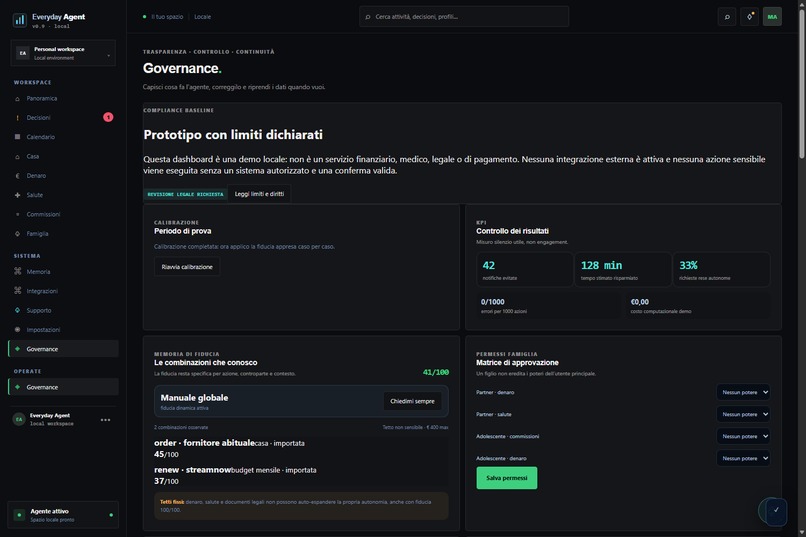This screenshot has width=806, height=537.
Task: Click the red badge on Decisioni
Action: coord(108,117)
